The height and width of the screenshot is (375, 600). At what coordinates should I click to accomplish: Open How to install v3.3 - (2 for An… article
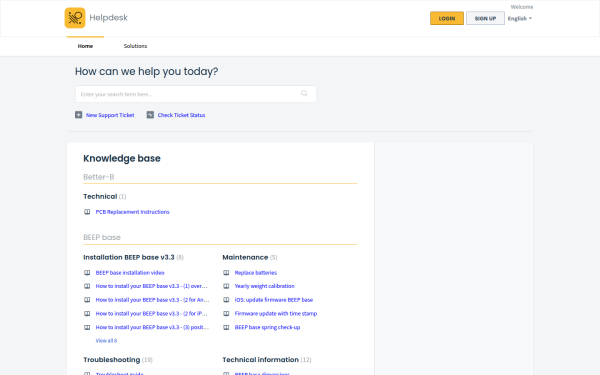[152, 300]
